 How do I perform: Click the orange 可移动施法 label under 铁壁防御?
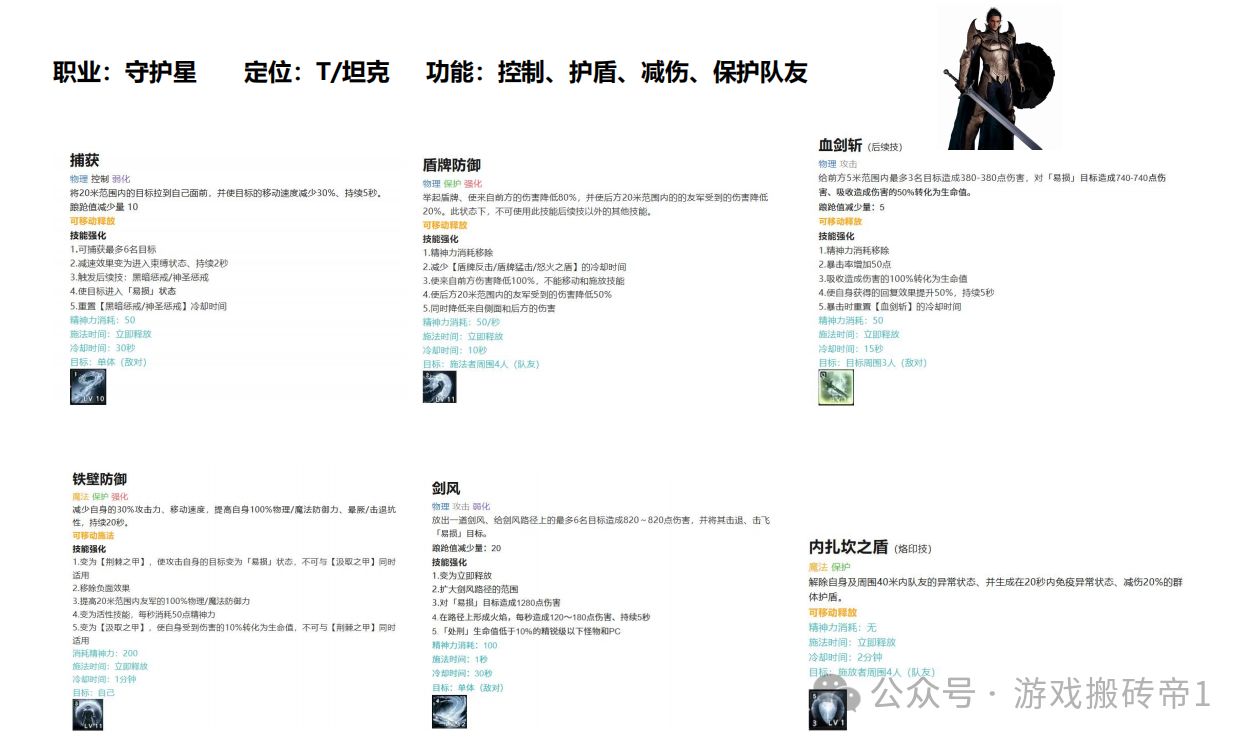93,535
